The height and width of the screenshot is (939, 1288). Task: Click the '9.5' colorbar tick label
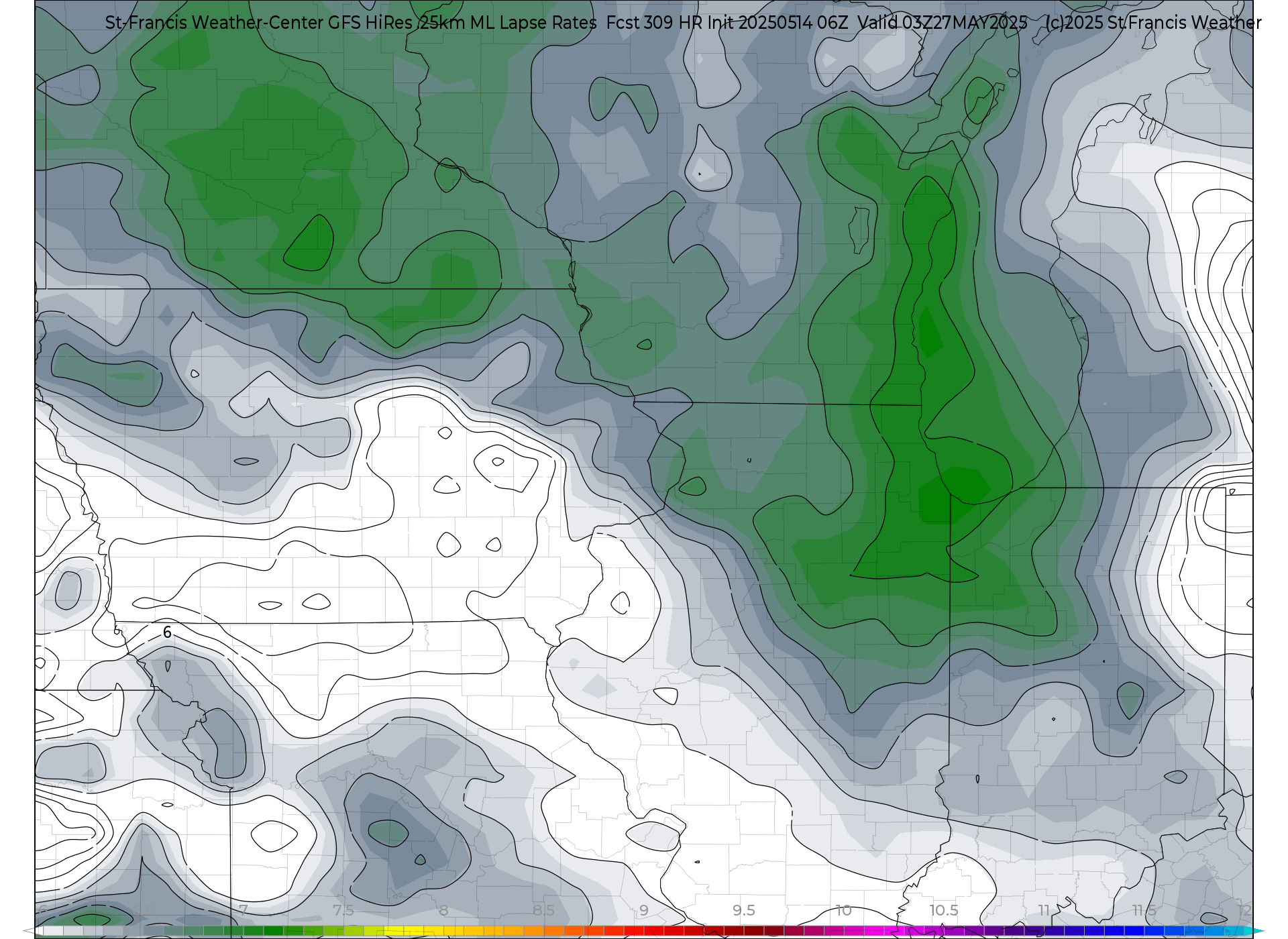point(744,910)
